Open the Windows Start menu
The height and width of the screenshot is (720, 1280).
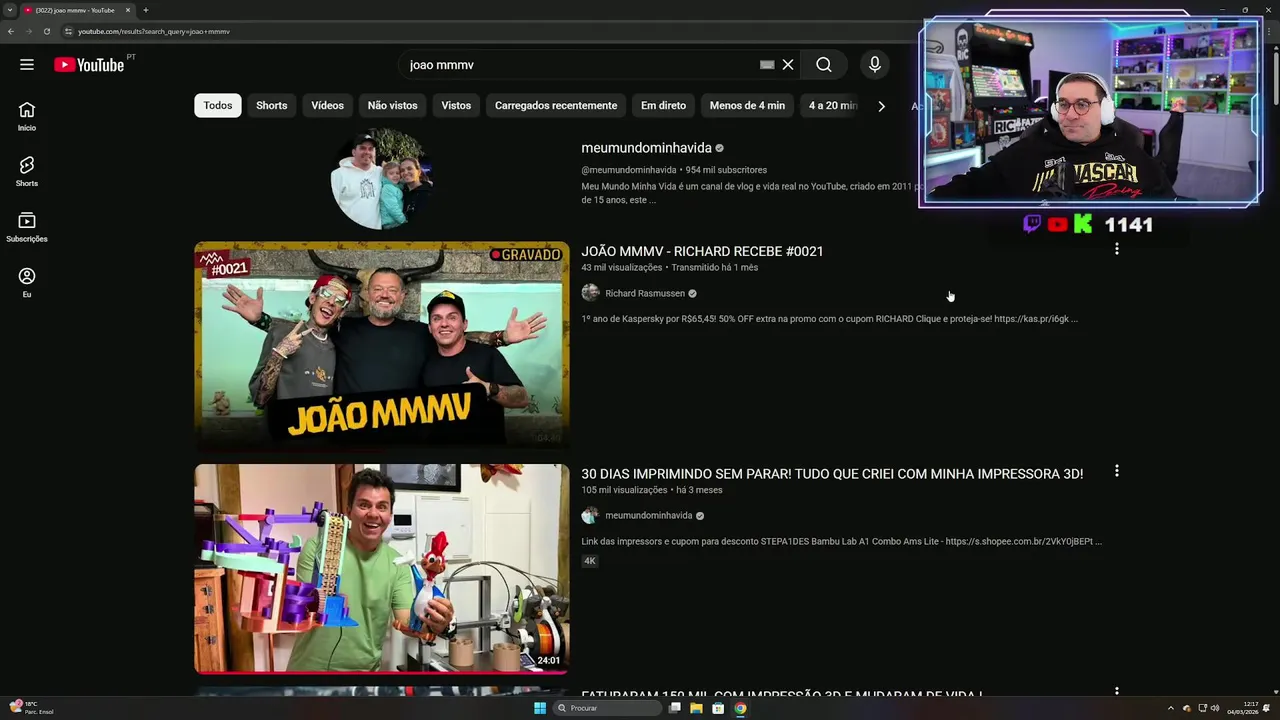540,708
